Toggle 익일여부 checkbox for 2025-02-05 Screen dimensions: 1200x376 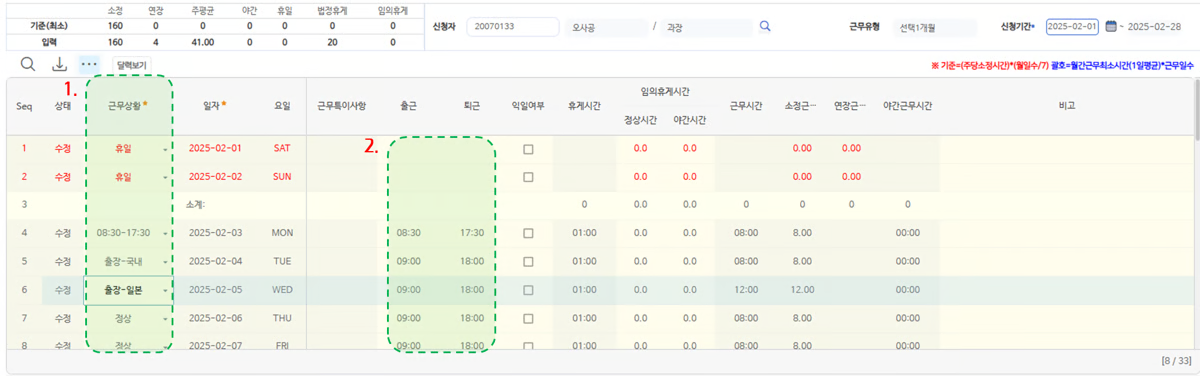(528, 289)
